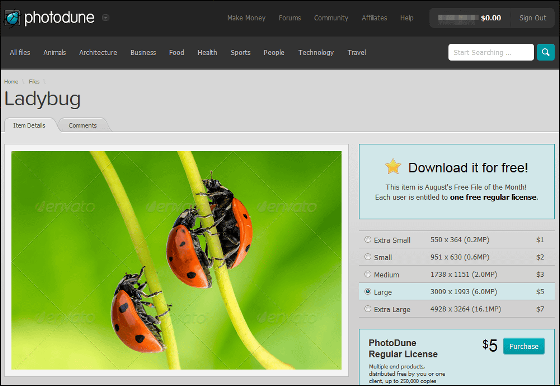This screenshot has width=560, height=386.
Task: Click the 951 x 630 (0.6MP) dimensions
Action: click(460, 257)
